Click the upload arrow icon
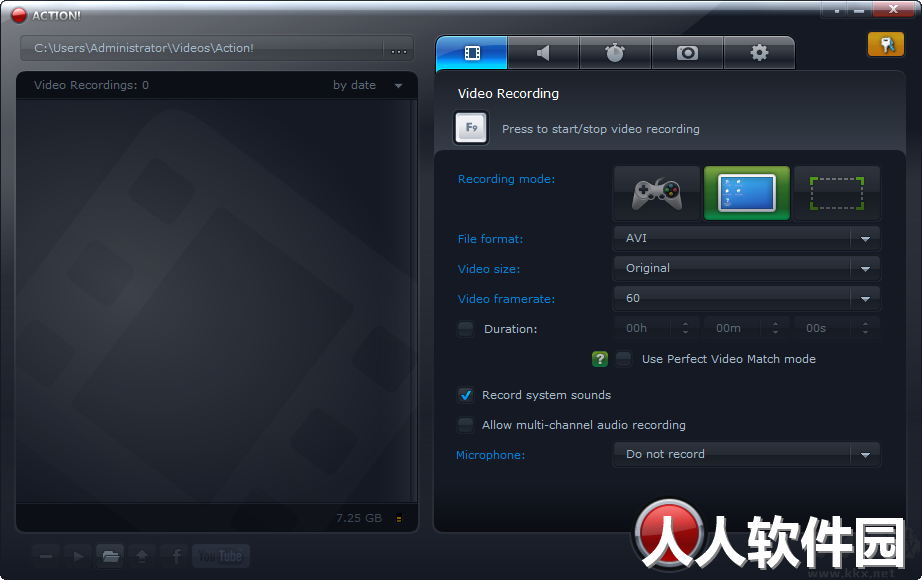This screenshot has height=580, width=922. click(142, 556)
